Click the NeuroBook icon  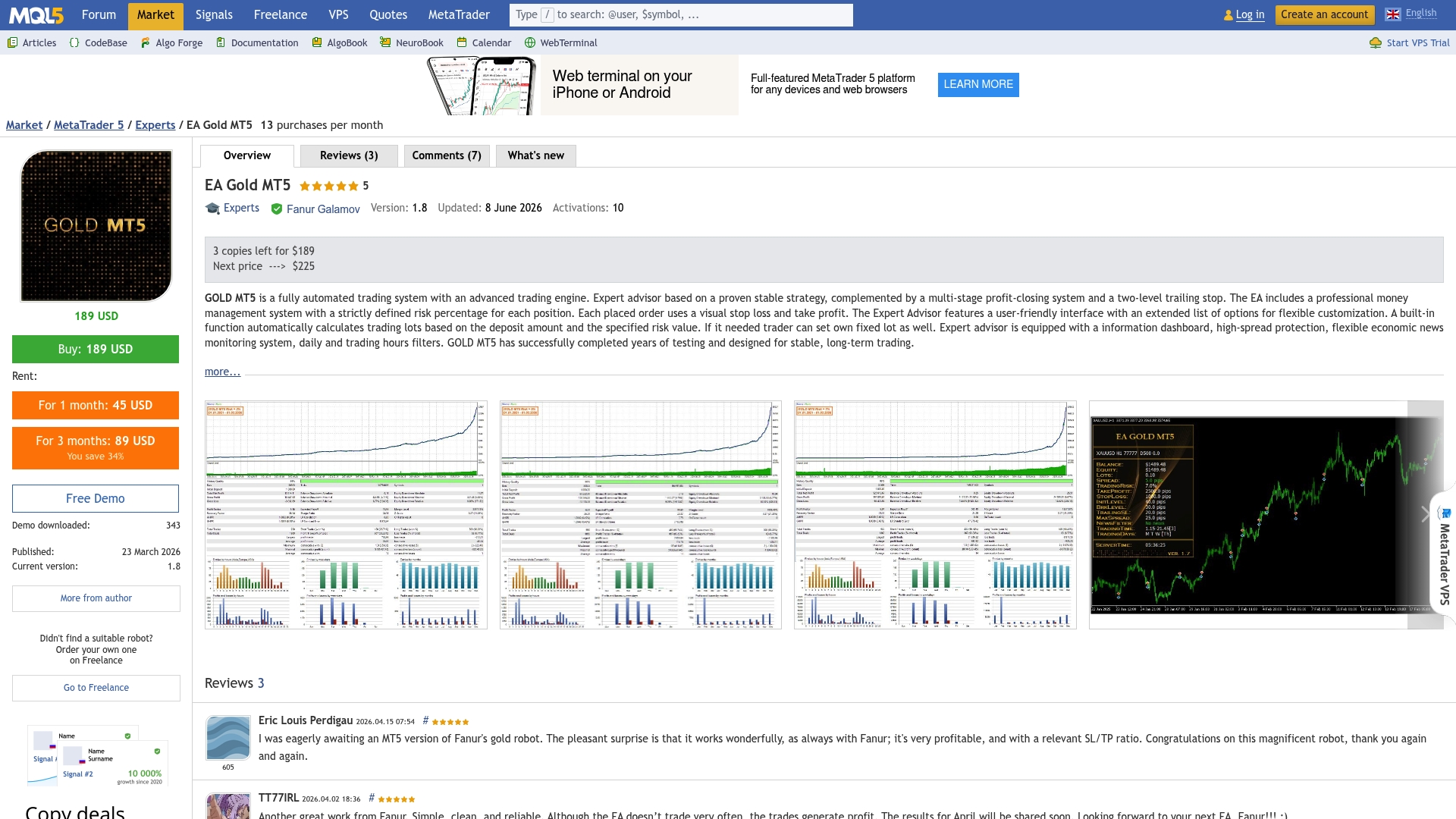pos(385,43)
